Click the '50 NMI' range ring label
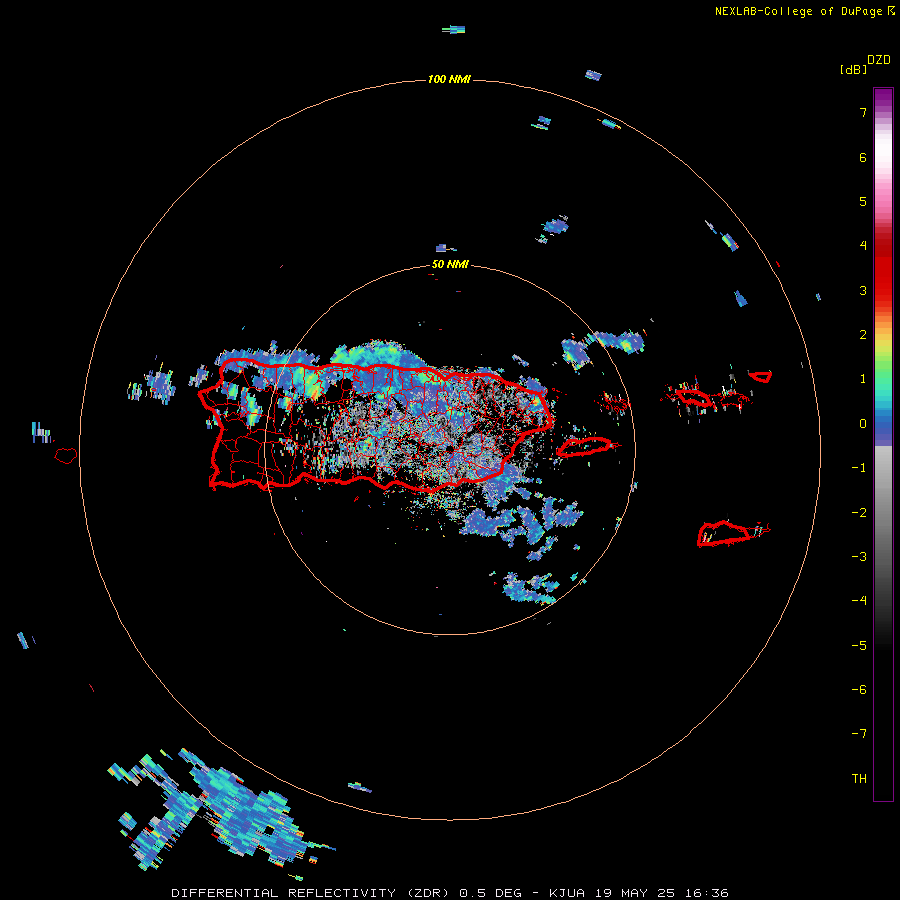The height and width of the screenshot is (900, 900). click(x=450, y=265)
